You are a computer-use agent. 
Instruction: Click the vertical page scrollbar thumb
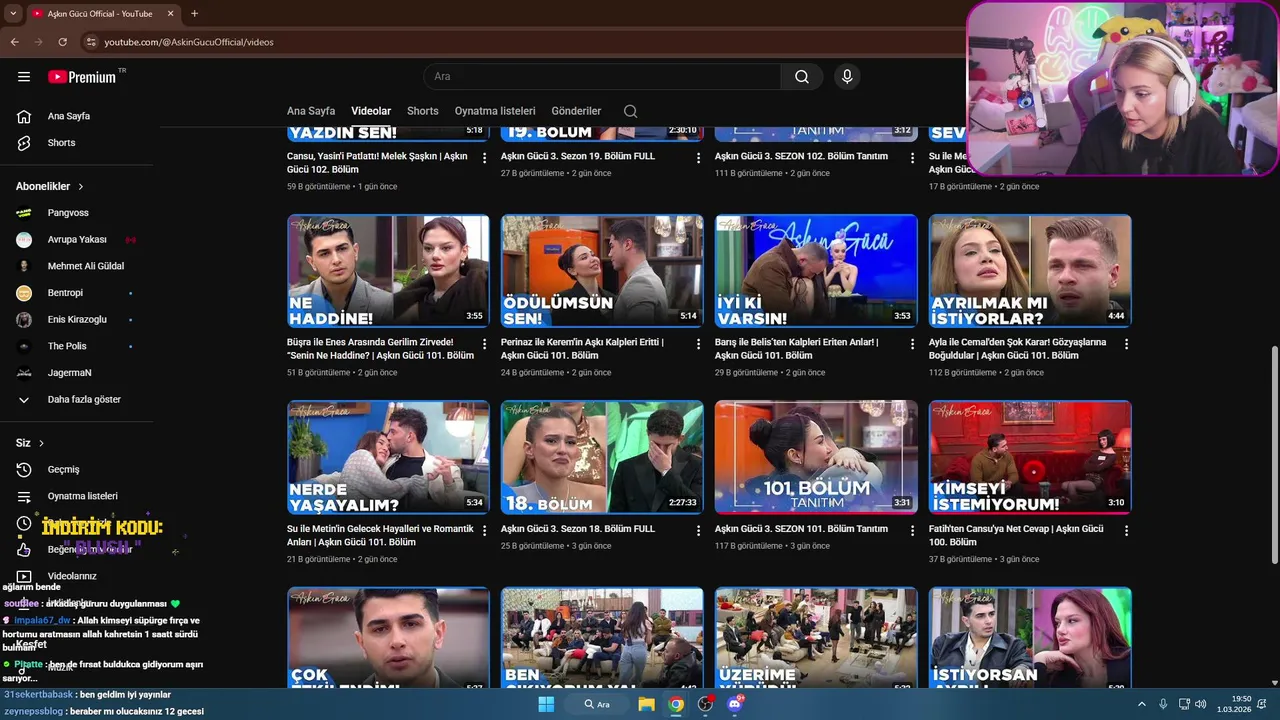(x=1274, y=455)
